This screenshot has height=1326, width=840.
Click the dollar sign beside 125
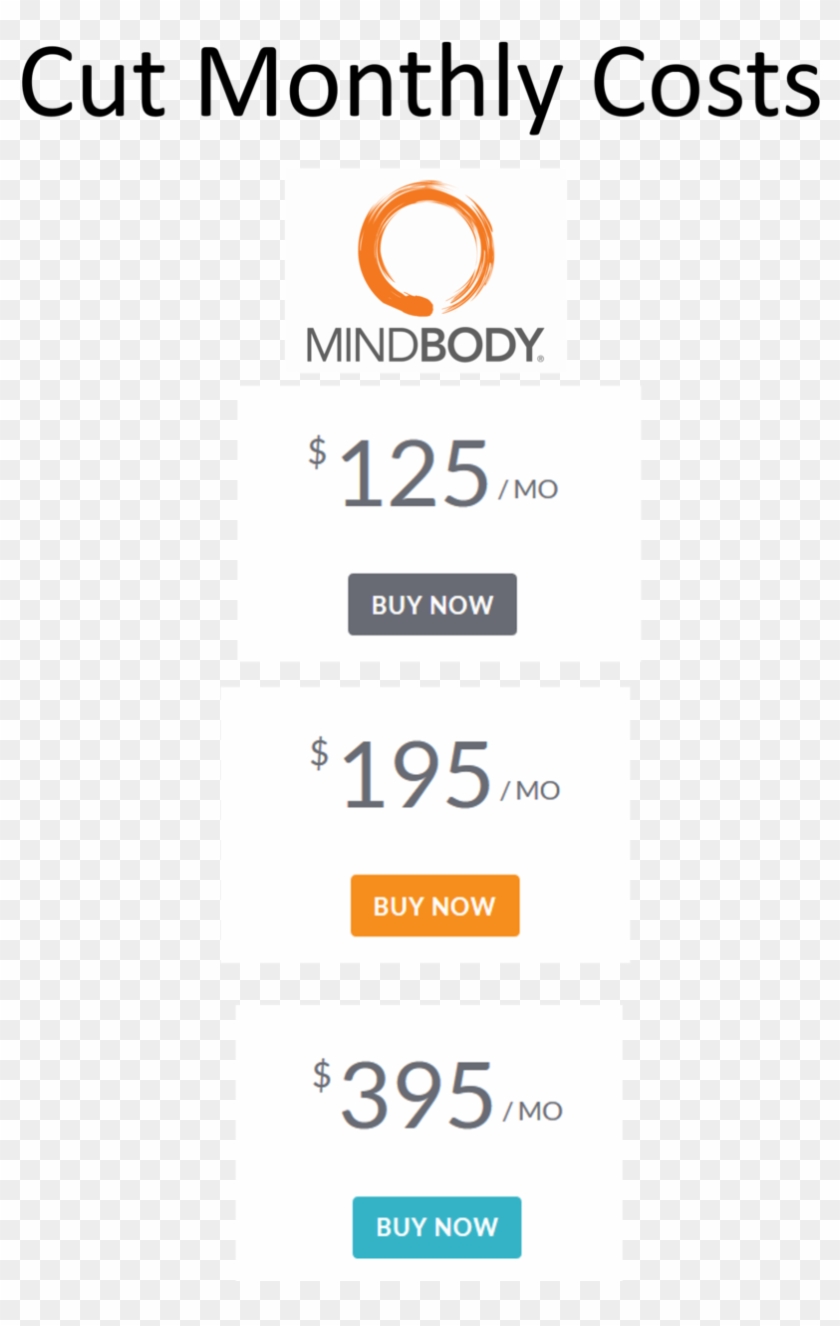pos(315,455)
